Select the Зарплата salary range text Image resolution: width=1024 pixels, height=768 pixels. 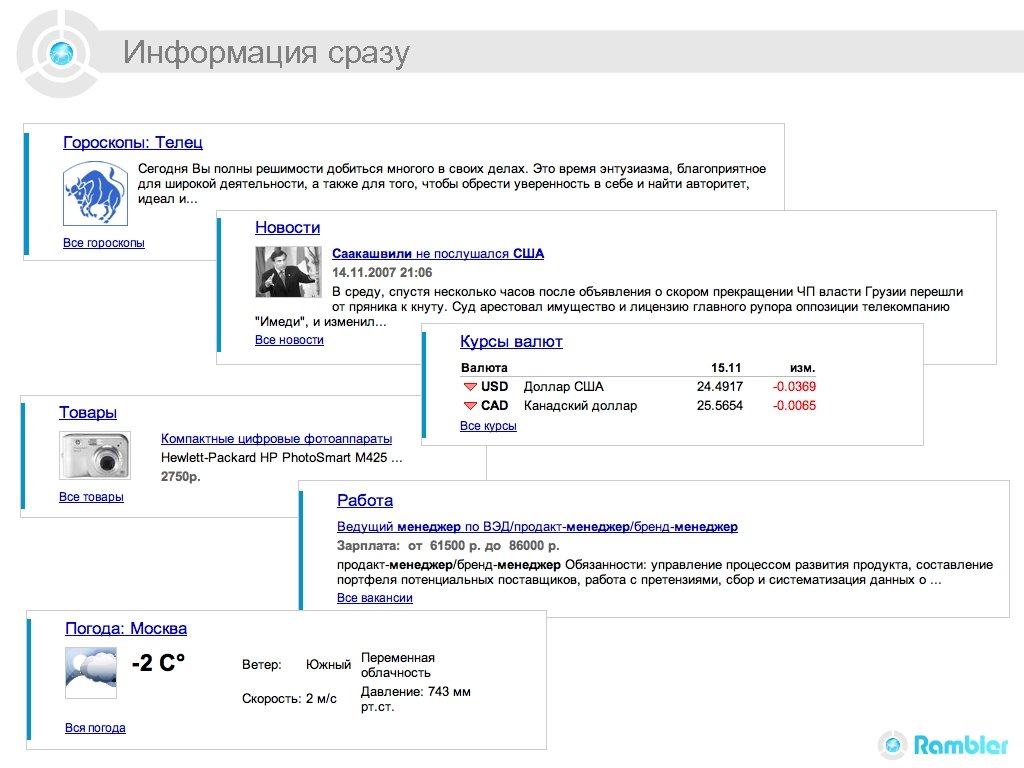click(448, 546)
